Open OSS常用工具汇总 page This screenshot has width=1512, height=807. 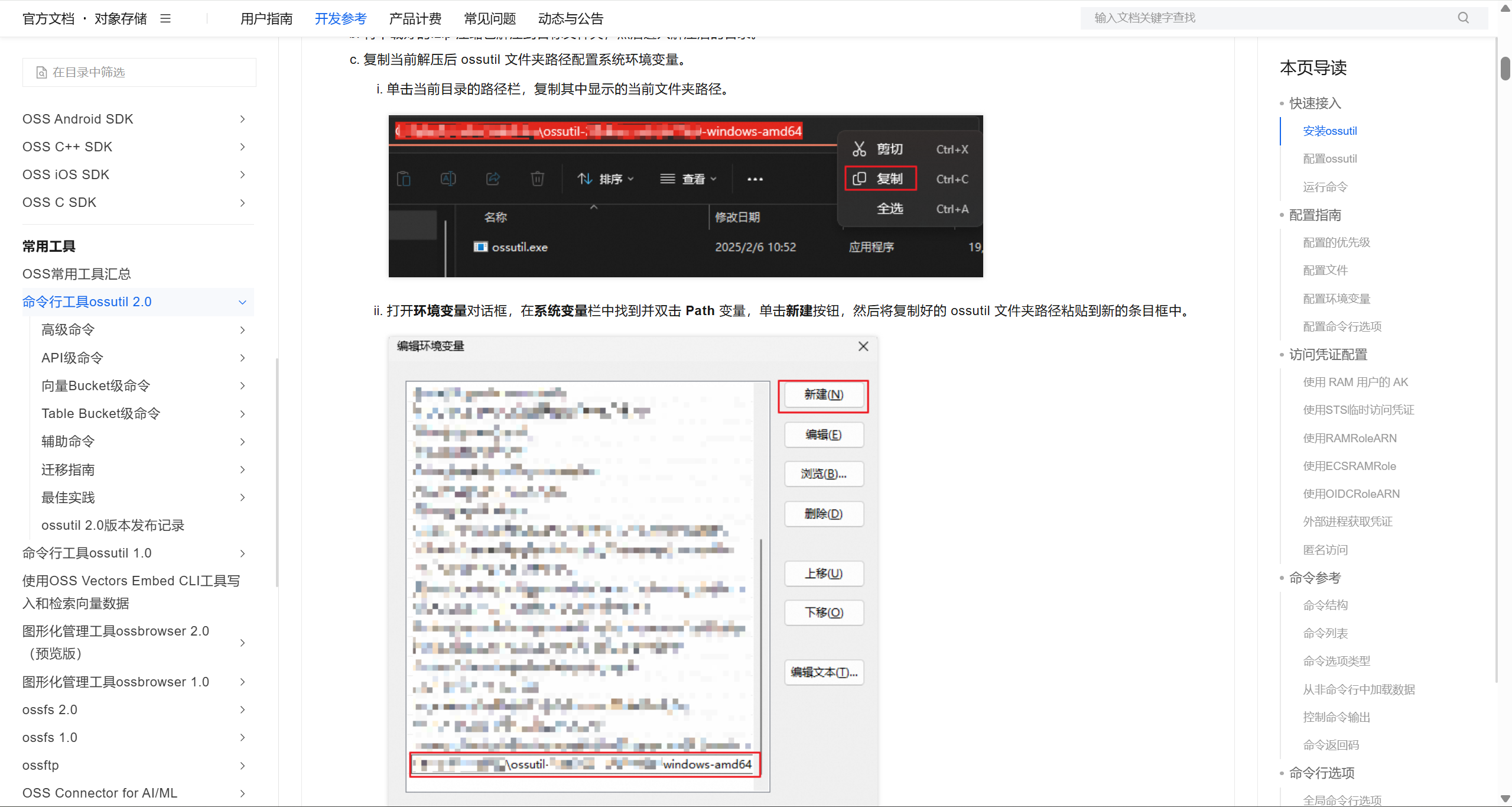(x=77, y=274)
